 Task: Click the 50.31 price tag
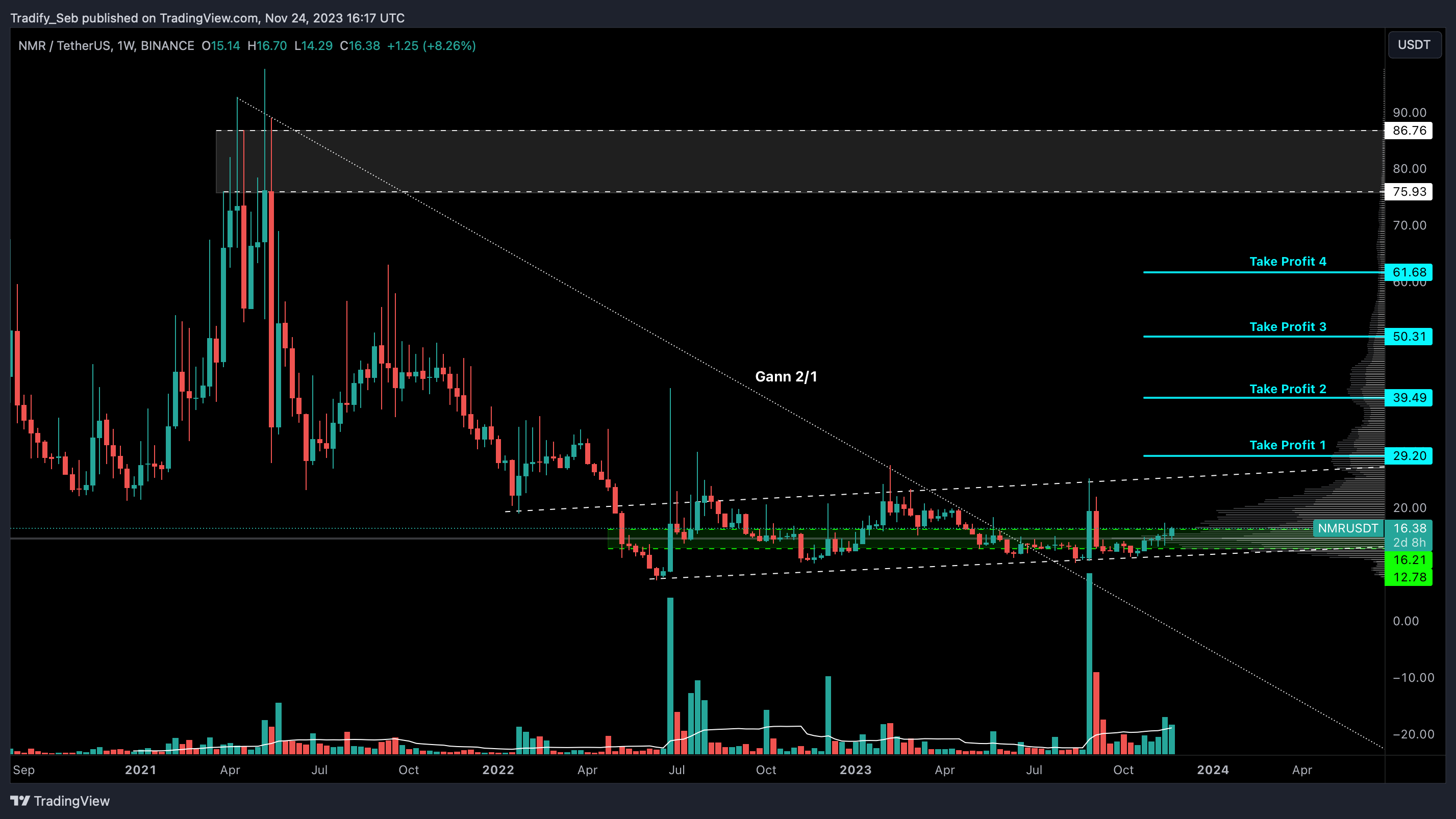coord(1409,337)
